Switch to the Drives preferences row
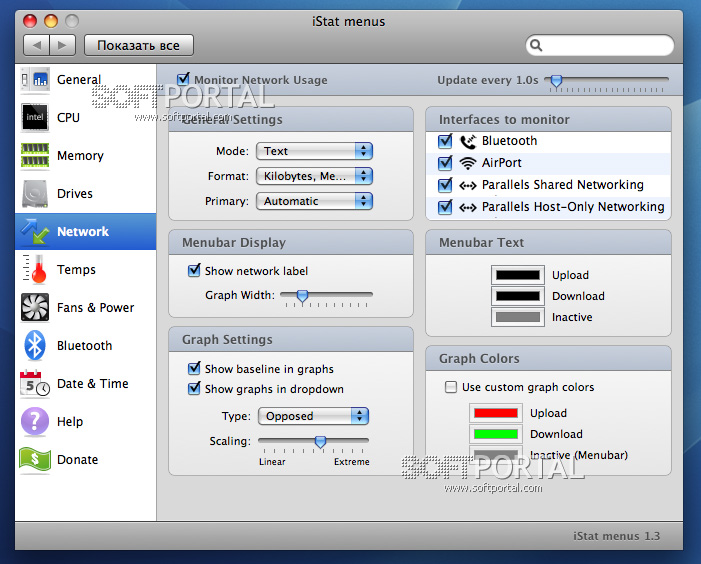The width and height of the screenshot is (701, 564). pos(85,194)
